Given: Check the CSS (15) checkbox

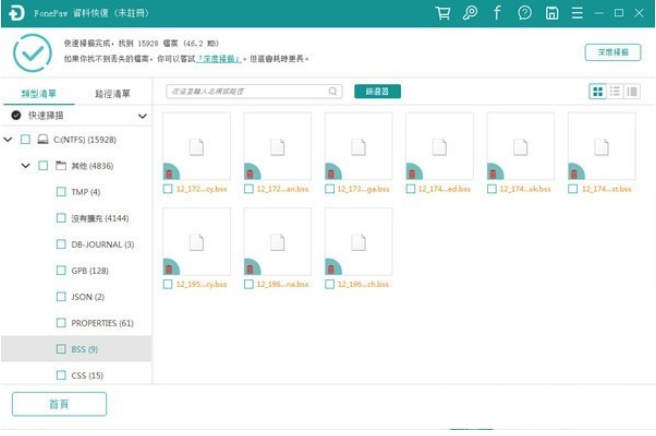Looking at the screenshot, I should click(61, 375).
